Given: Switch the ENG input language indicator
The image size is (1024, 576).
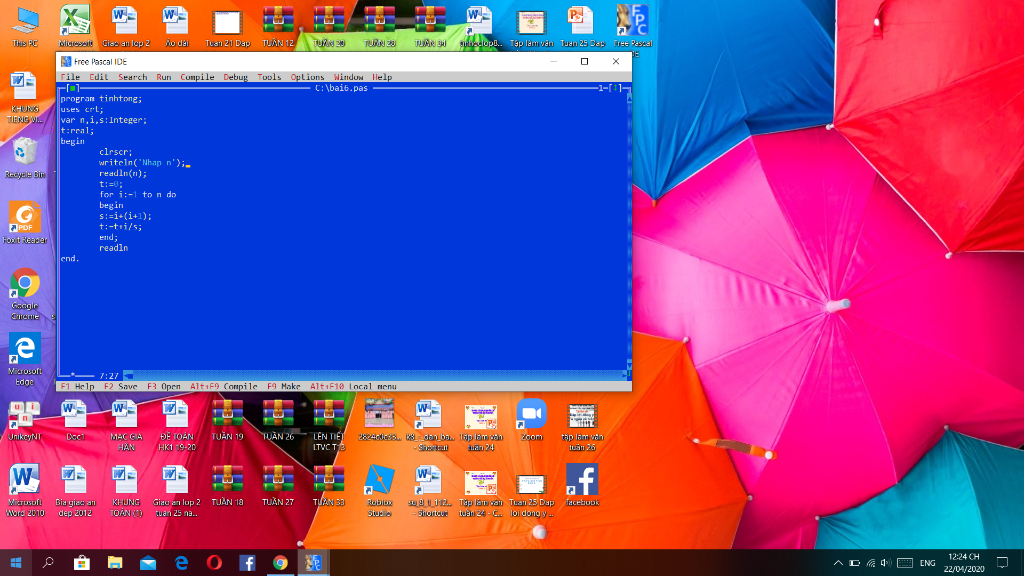Looking at the screenshot, I should pos(927,563).
